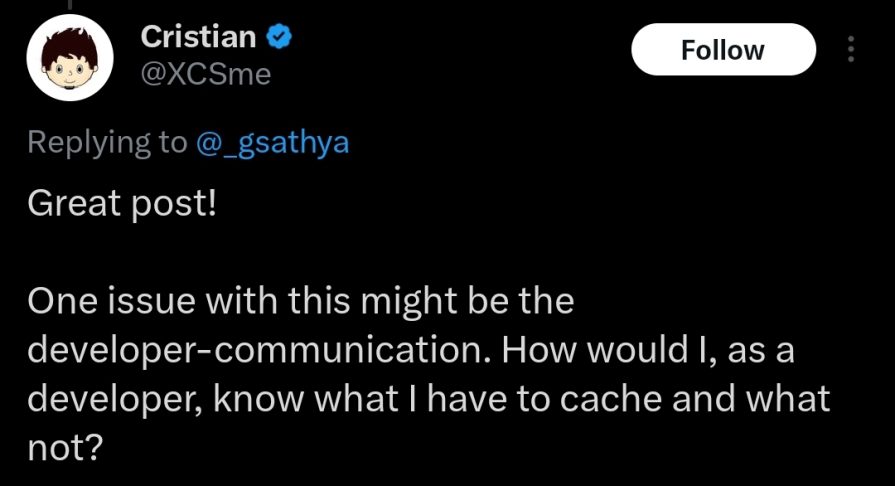This screenshot has height=486, width=895.
Task: Click the 'Replying to' label
Action: click(x=106, y=143)
